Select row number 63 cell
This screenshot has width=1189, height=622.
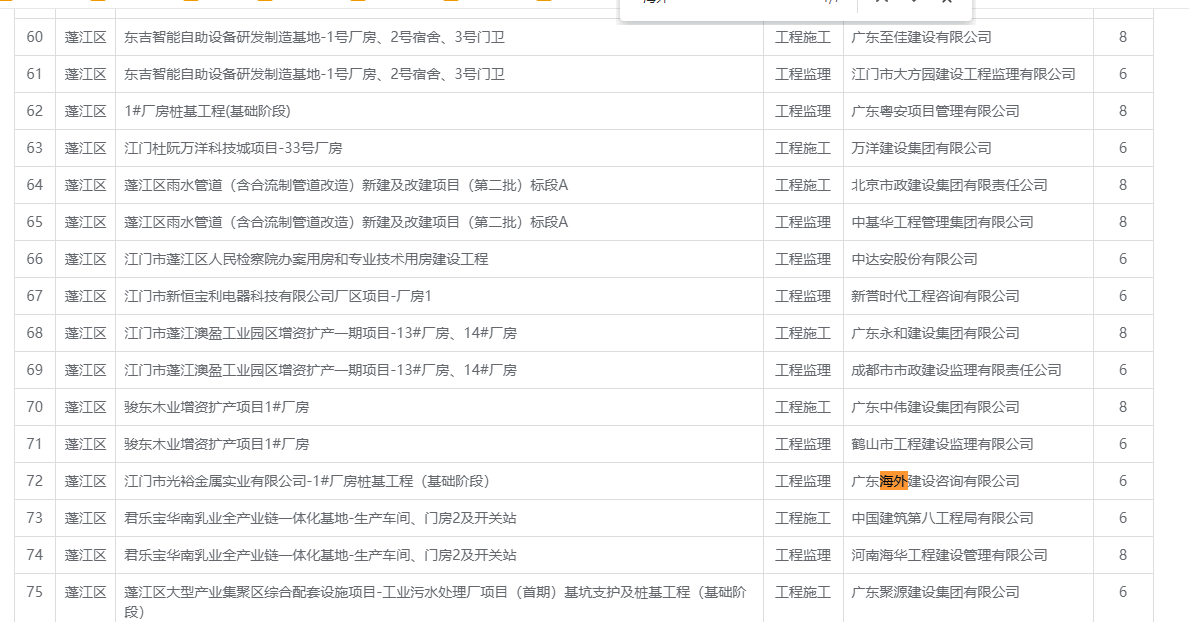point(35,148)
